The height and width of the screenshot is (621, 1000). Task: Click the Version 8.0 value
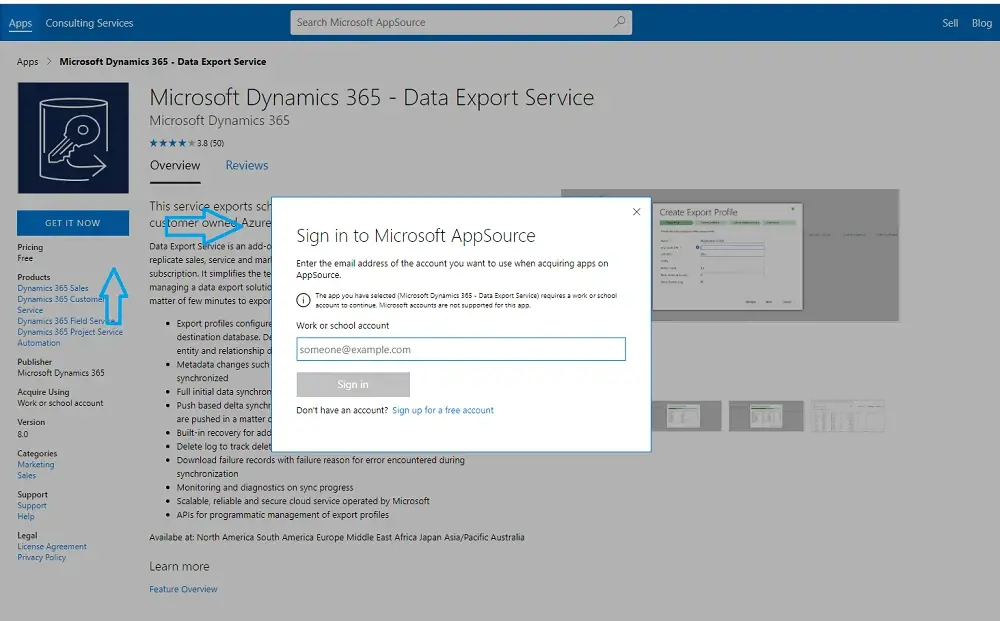tap(22, 434)
